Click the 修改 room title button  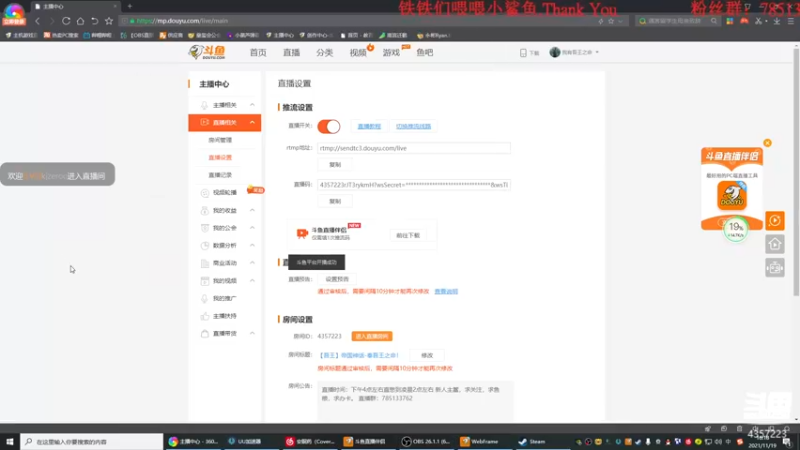click(x=427, y=355)
